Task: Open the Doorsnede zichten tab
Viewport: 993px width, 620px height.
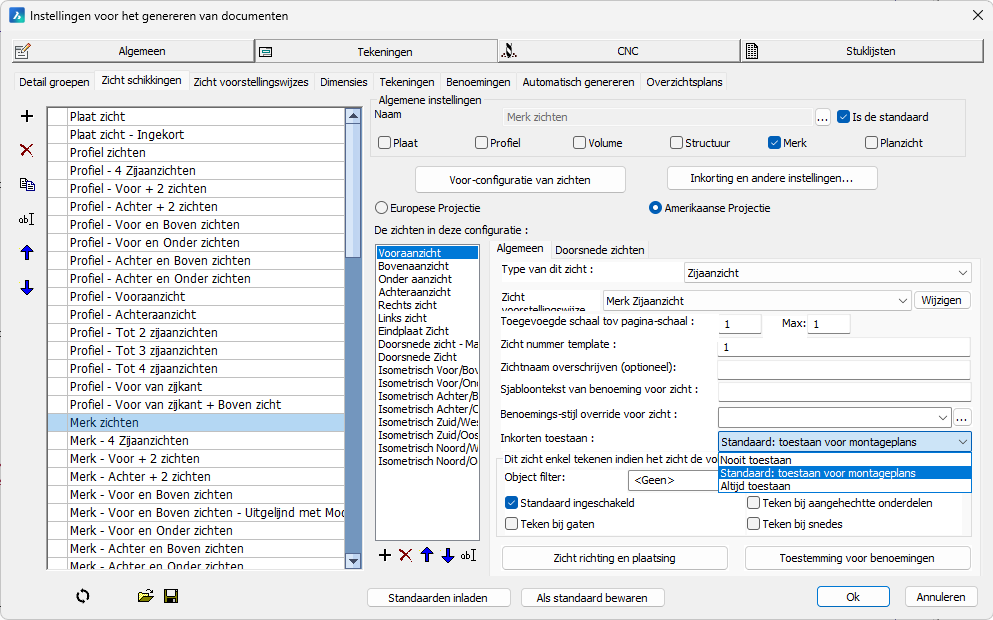Action: tap(599, 249)
